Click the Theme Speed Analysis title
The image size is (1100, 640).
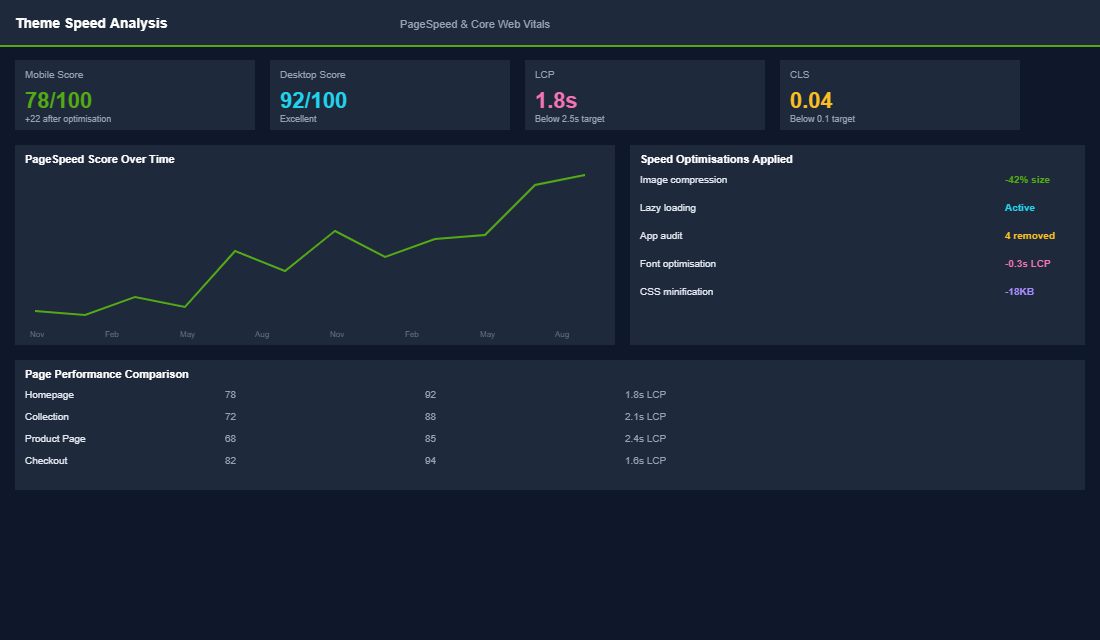click(91, 22)
